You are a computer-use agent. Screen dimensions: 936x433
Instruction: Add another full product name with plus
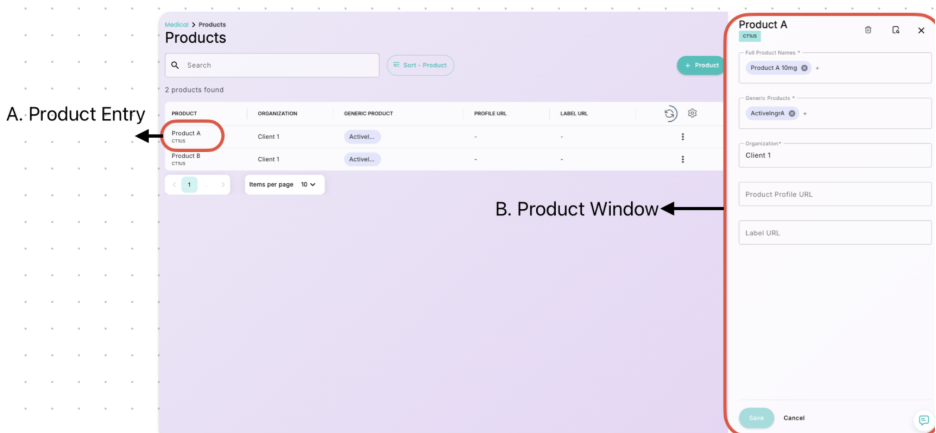click(x=817, y=68)
